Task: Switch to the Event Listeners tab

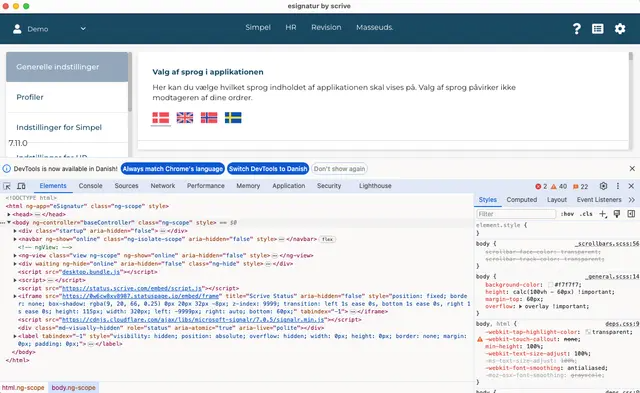Action: (x=599, y=200)
